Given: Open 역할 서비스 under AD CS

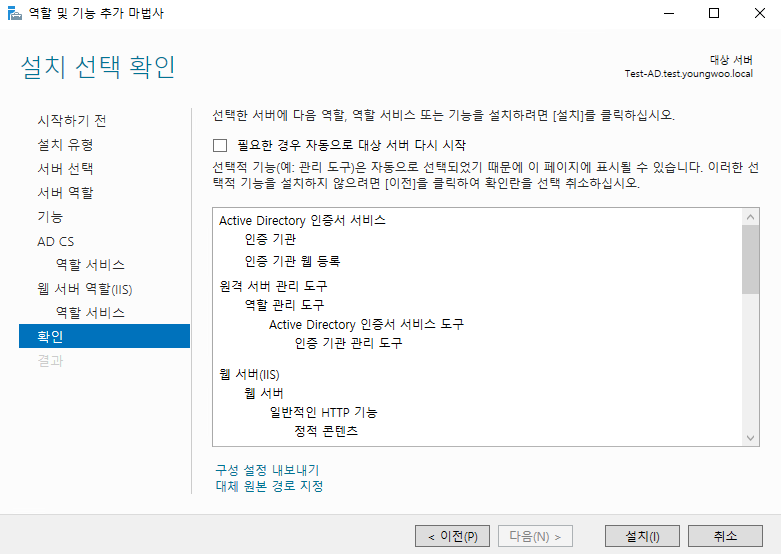Looking at the screenshot, I should (x=90, y=265).
